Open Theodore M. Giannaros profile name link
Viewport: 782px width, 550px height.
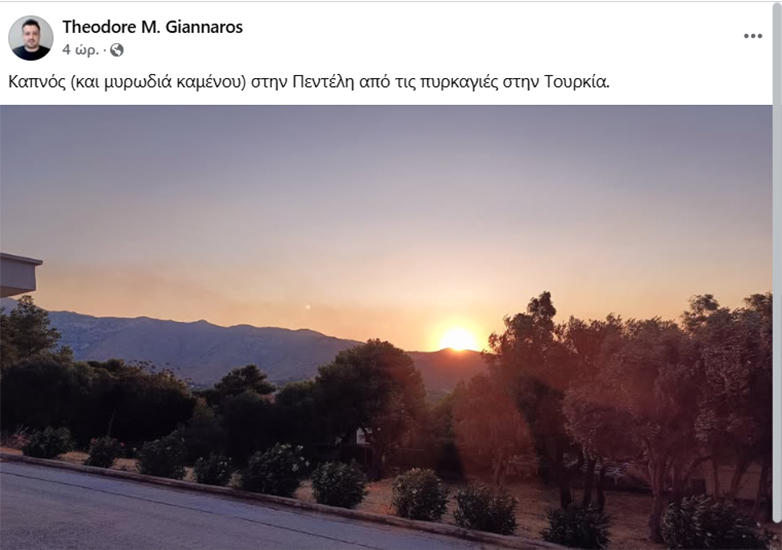click(x=152, y=27)
